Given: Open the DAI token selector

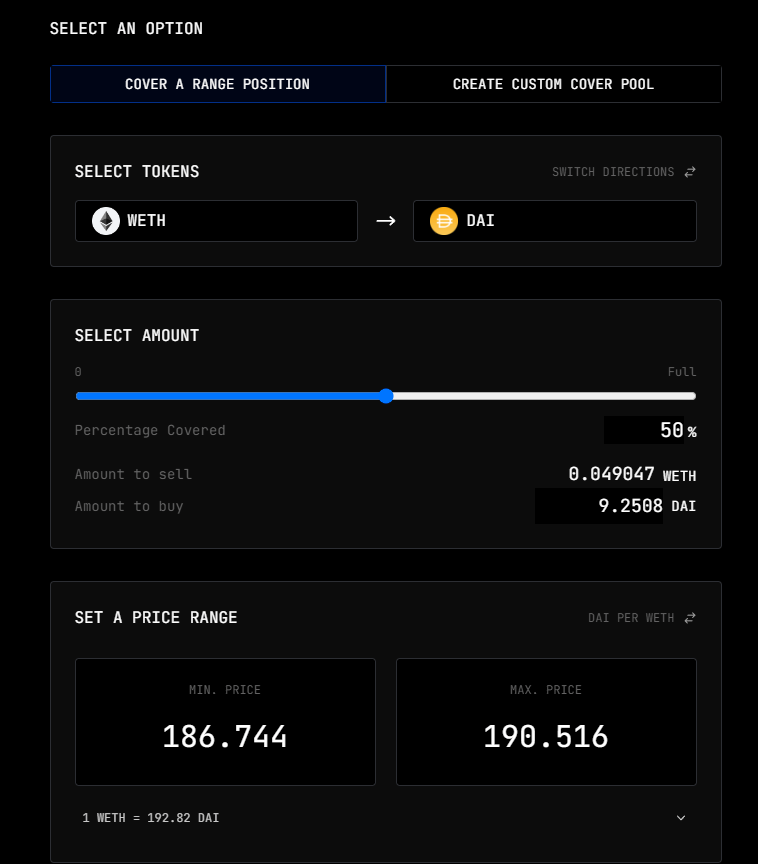Looking at the screenshot, I should (555, 221).
